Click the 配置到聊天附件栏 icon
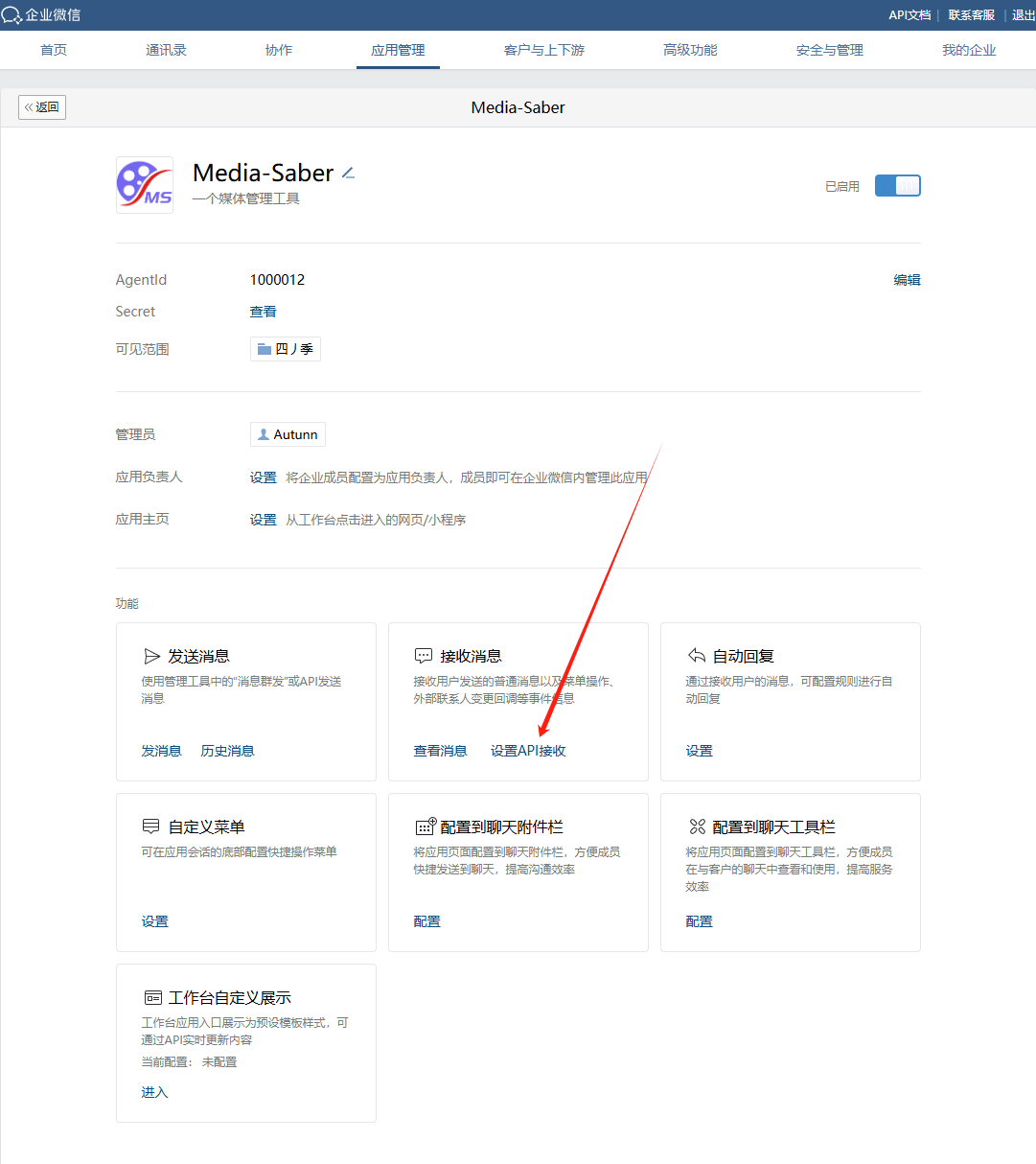 [x=426, y=826]
